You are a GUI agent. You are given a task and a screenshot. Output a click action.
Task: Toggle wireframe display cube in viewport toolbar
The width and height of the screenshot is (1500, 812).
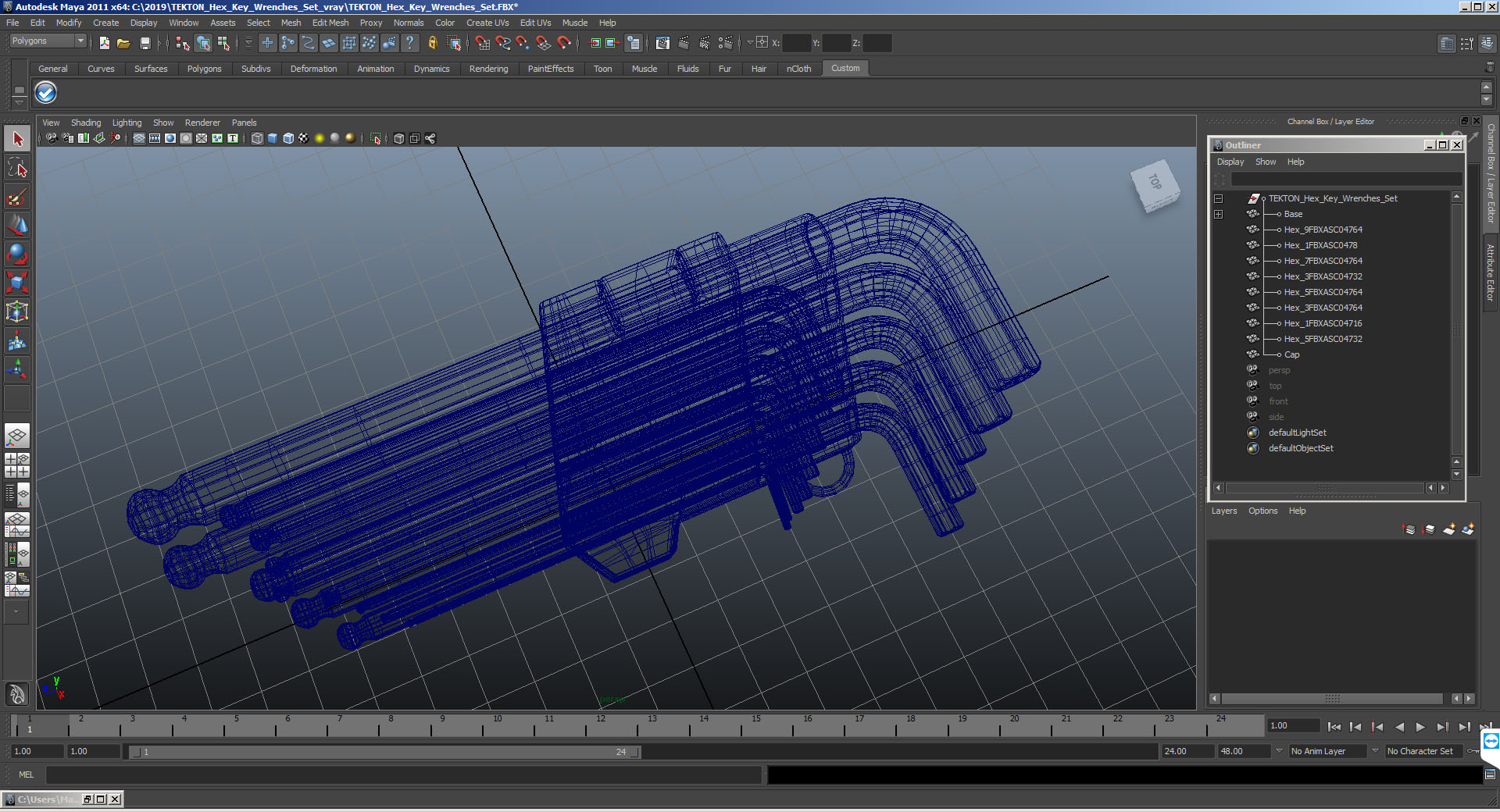[257, 138]
